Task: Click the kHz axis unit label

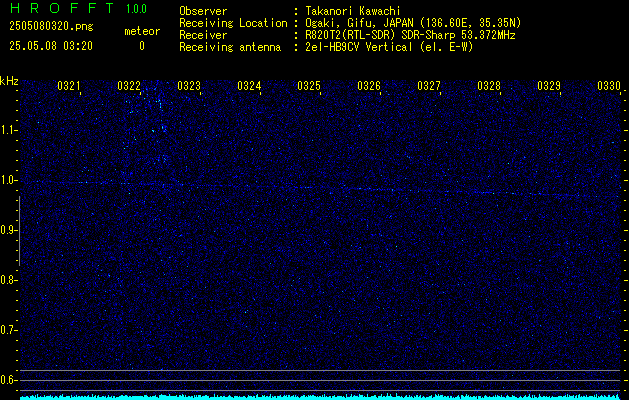Action: tap(9, 81)
